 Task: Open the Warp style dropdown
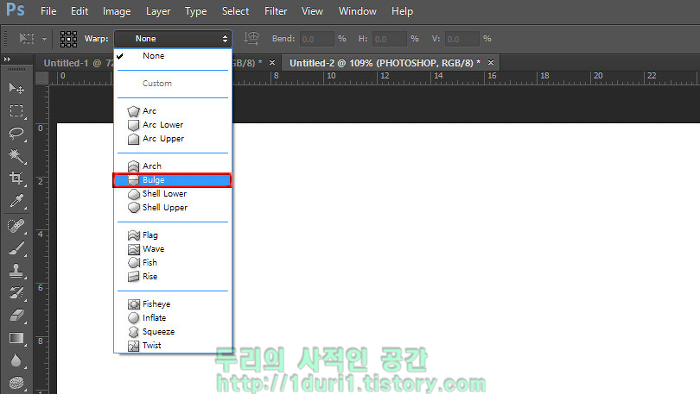point(173,39)
